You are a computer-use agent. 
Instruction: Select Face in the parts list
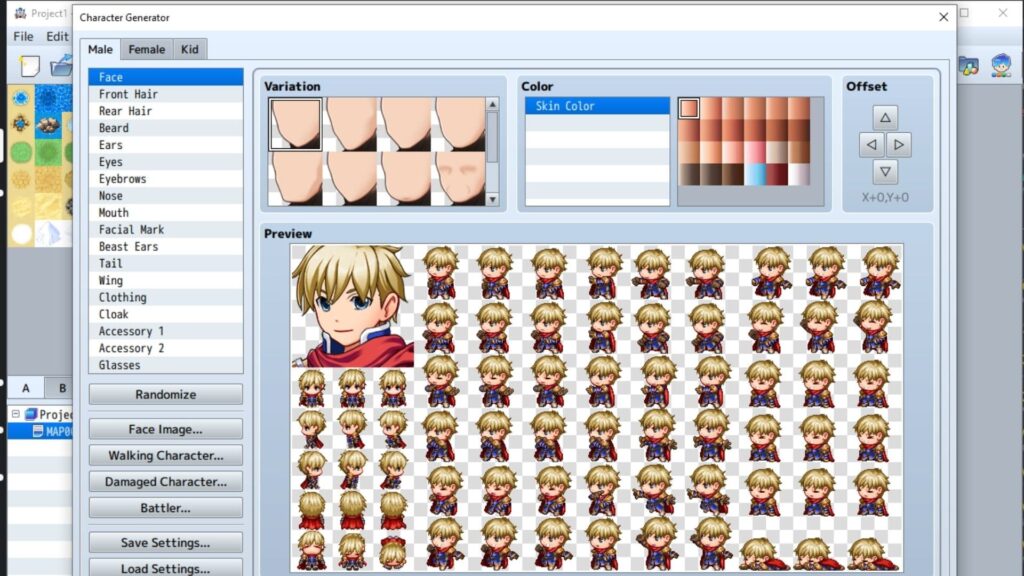click(166, 77)
